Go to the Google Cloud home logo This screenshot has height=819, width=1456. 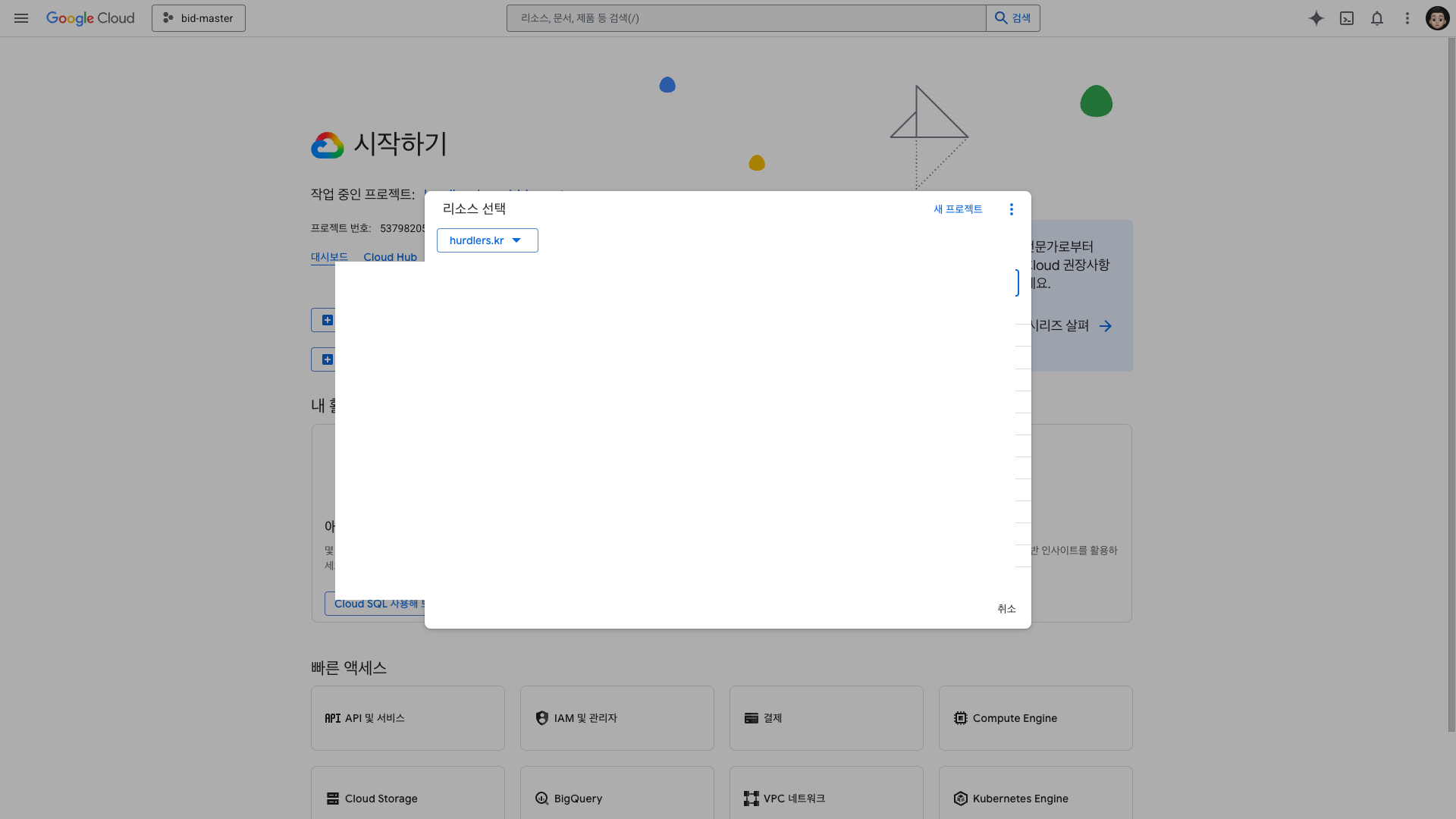coord(90,18)
